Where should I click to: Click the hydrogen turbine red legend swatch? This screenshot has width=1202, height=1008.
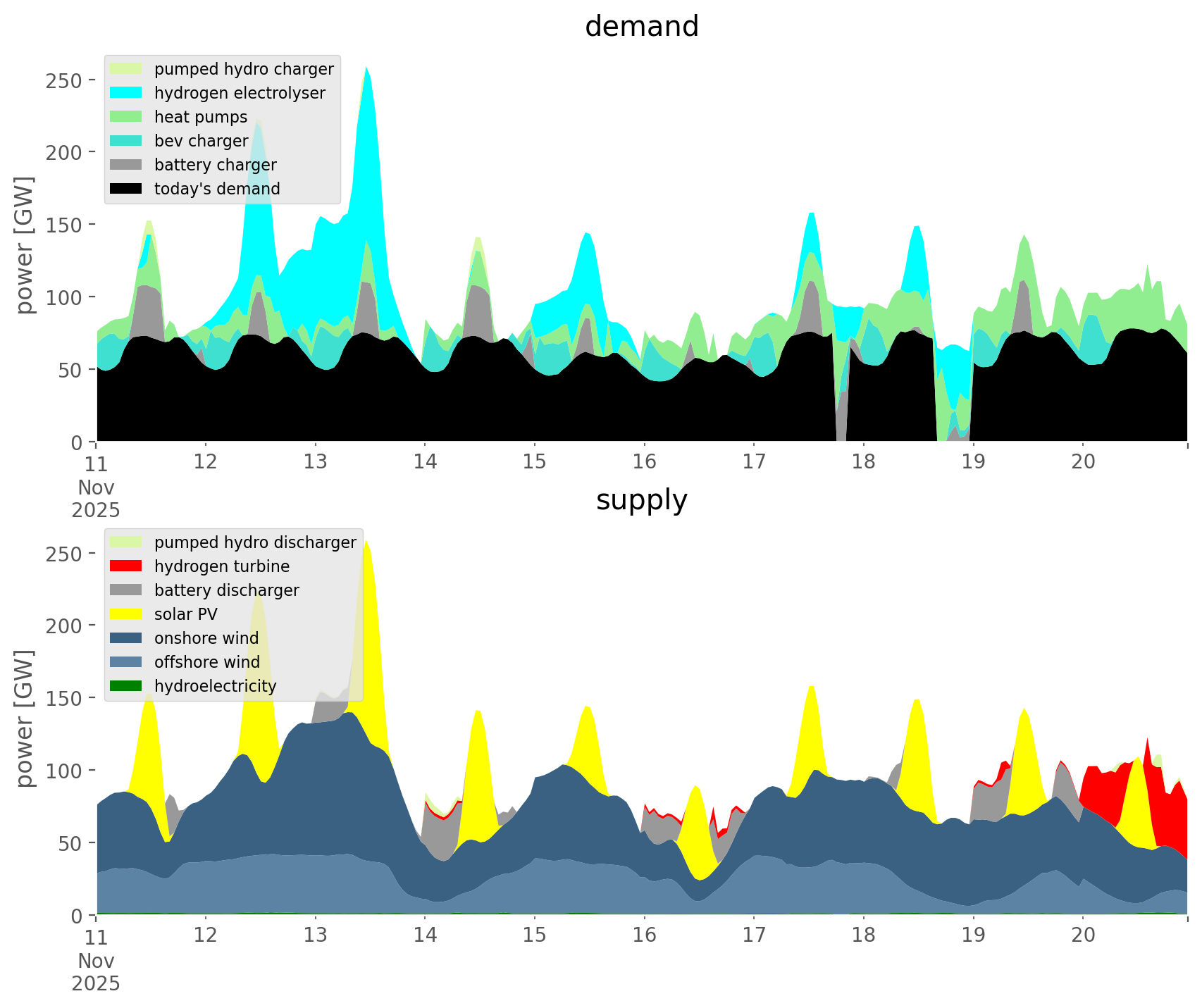(126, 566)
